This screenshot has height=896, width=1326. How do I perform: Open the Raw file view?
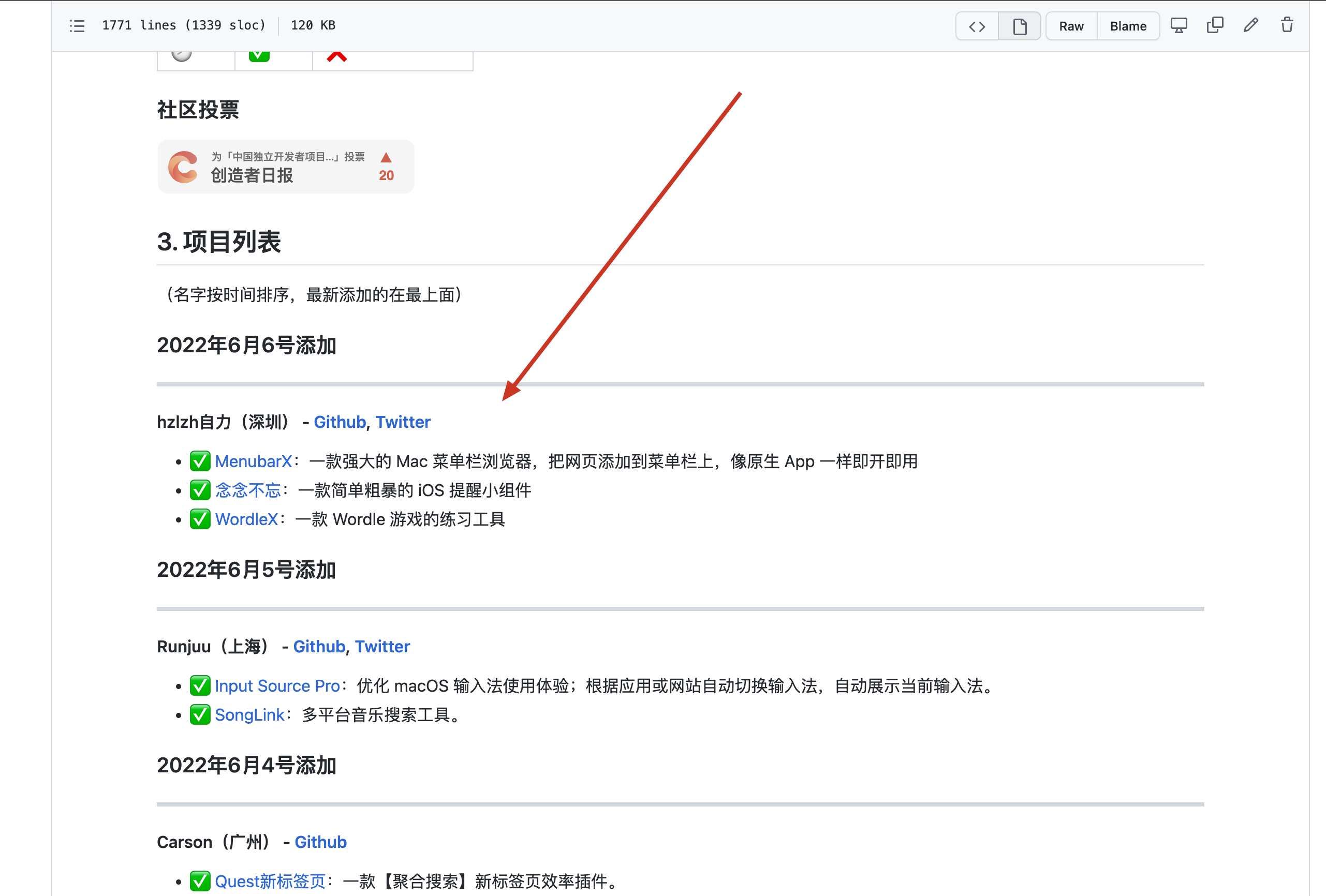tap(1071, 26)
